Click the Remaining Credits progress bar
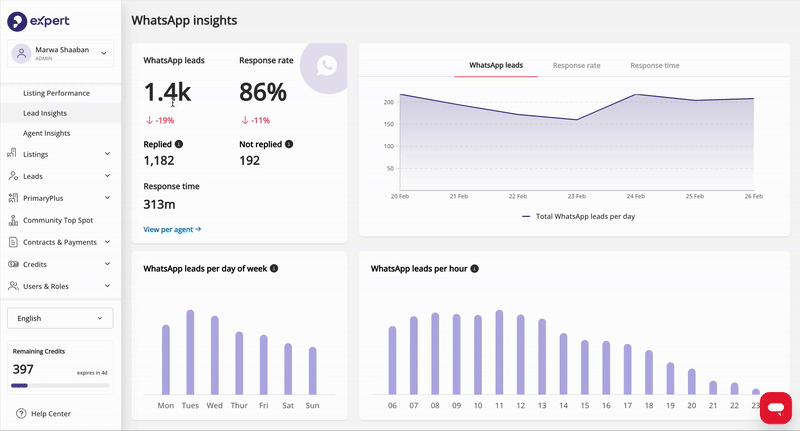Screen dimensions: 800x431 coord(60,386)
